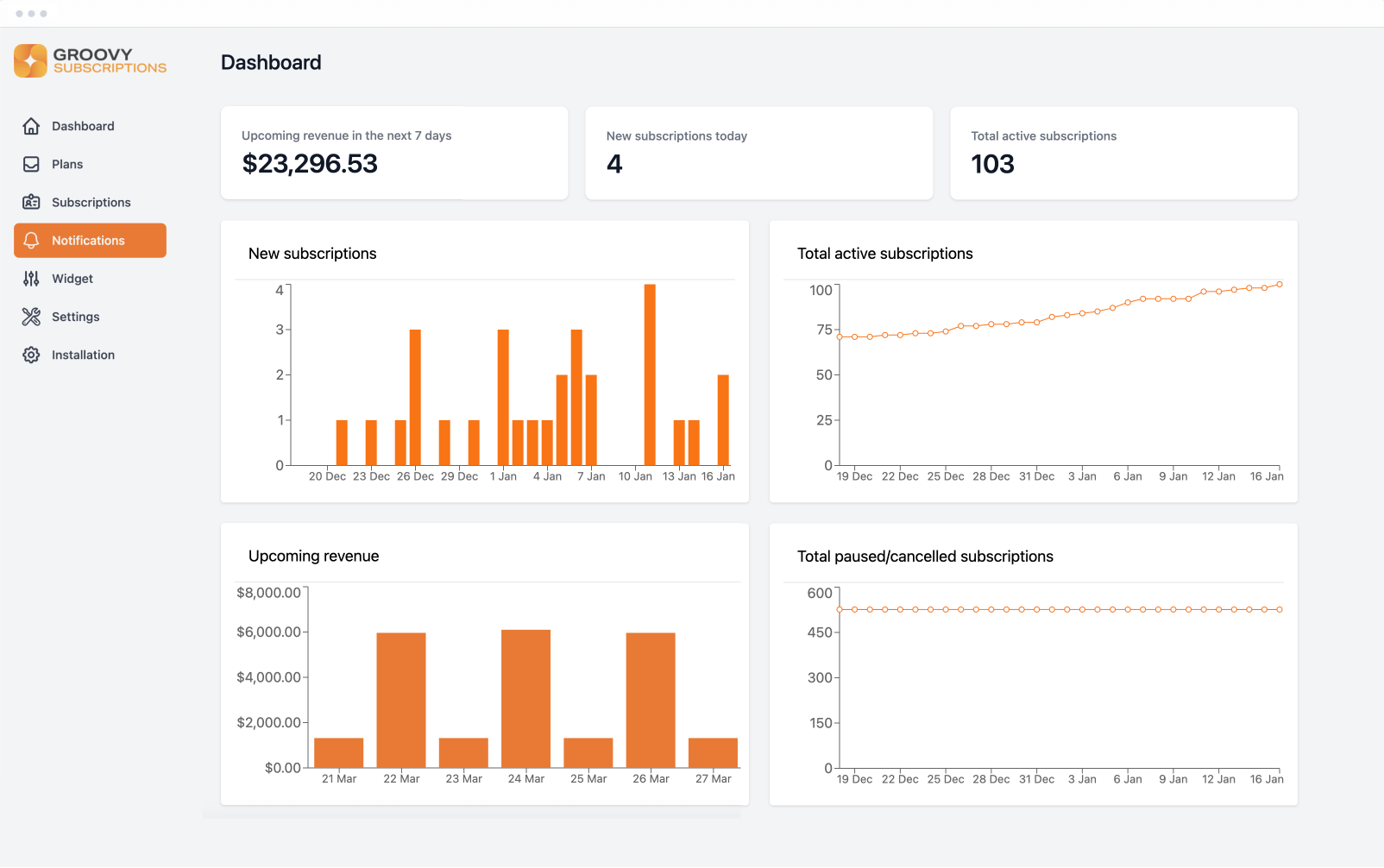Click last data point of active subscriptions line

[x=1280, y=284]
